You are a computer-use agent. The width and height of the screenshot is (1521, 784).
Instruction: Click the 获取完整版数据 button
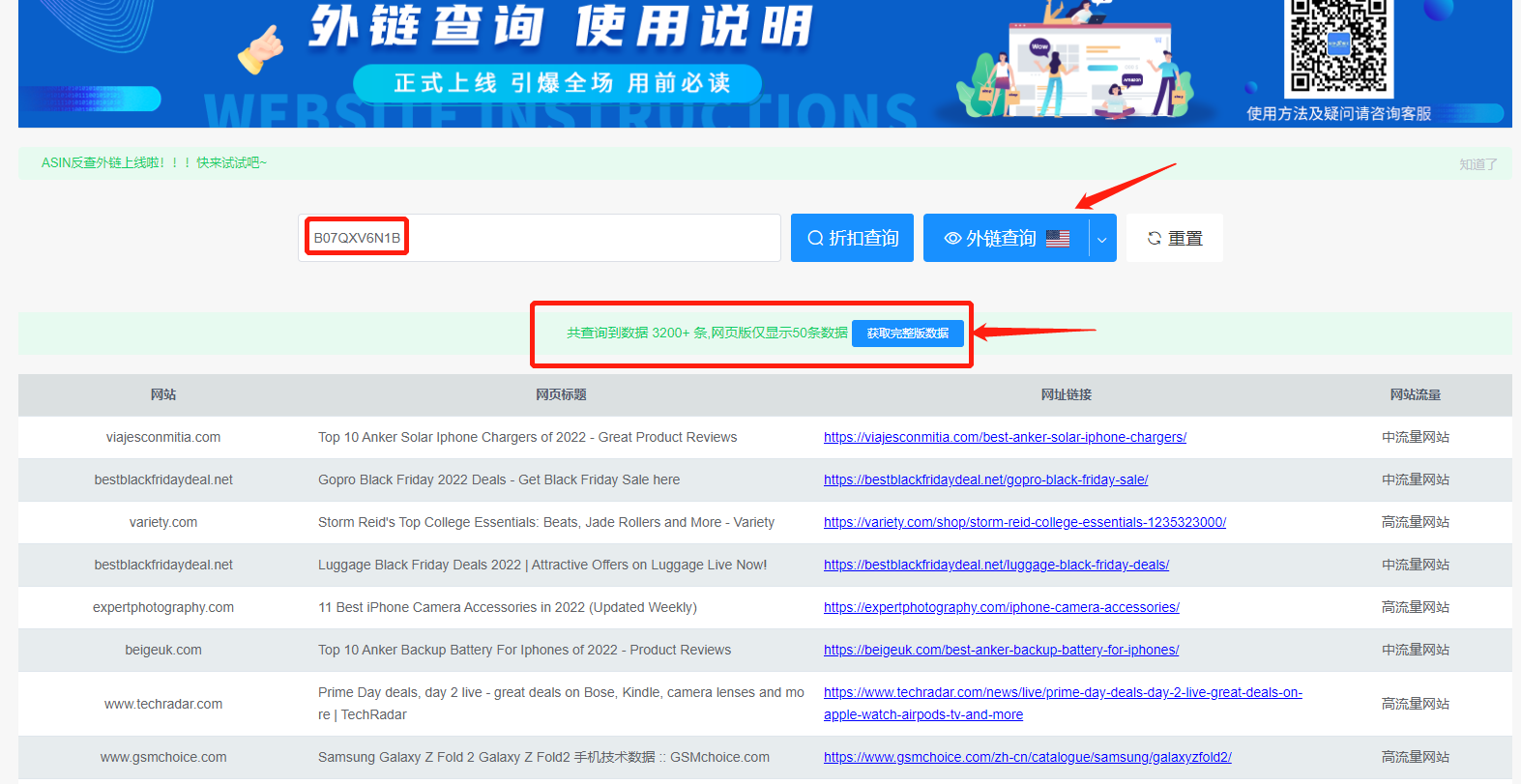908,334
